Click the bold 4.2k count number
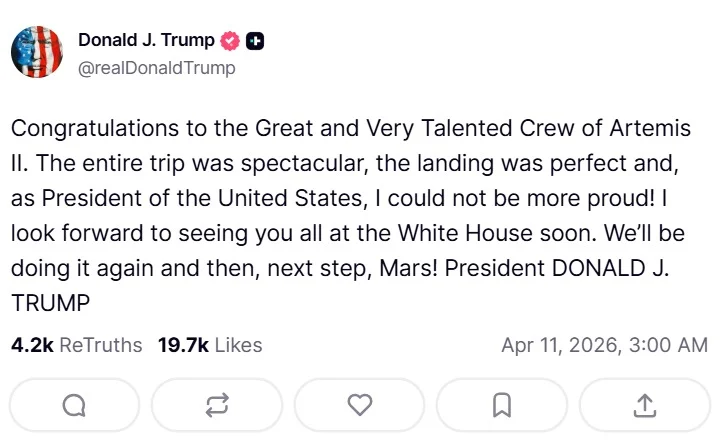This screenshot has height=440, width=726. 32,345
